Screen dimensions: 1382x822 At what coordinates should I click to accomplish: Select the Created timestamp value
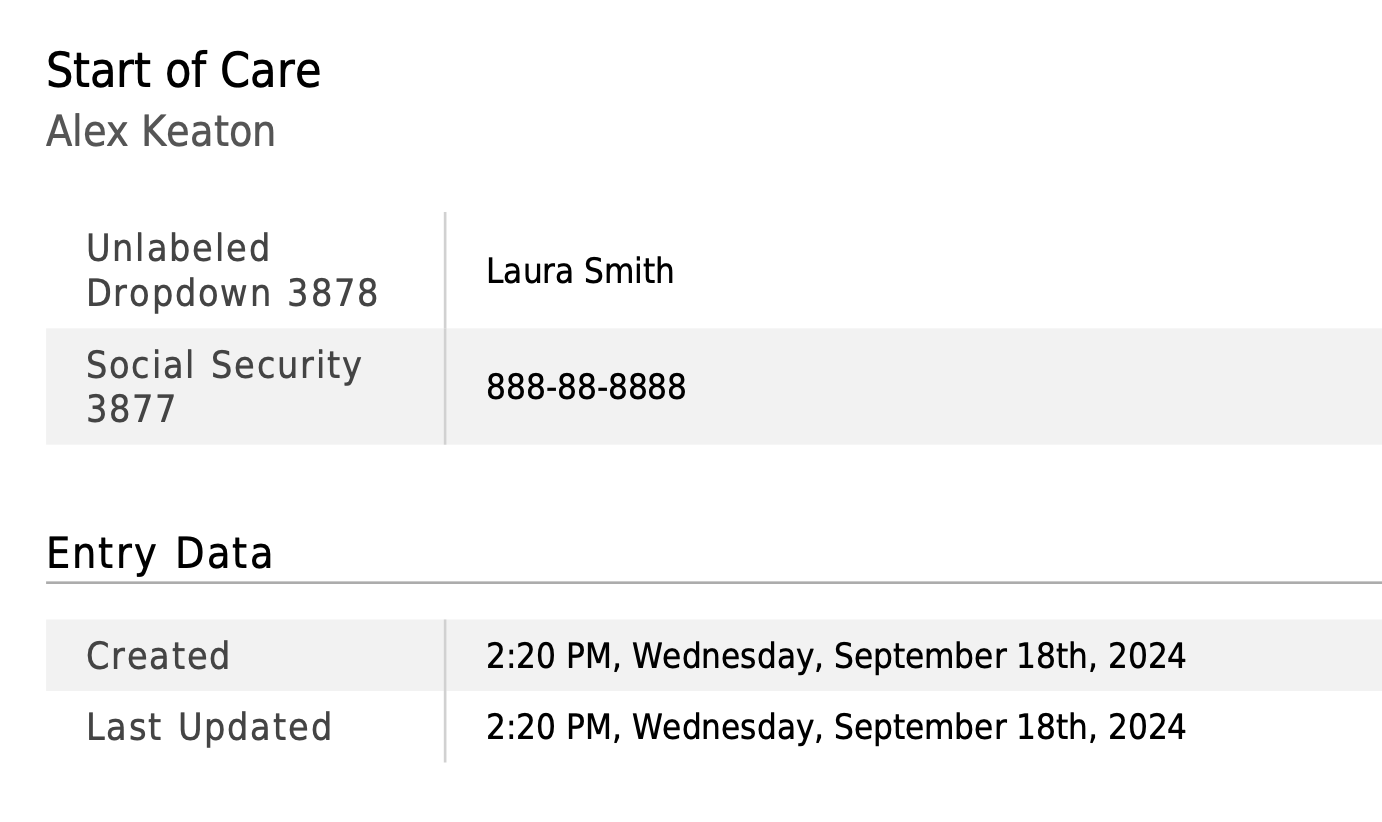(836, 656)
